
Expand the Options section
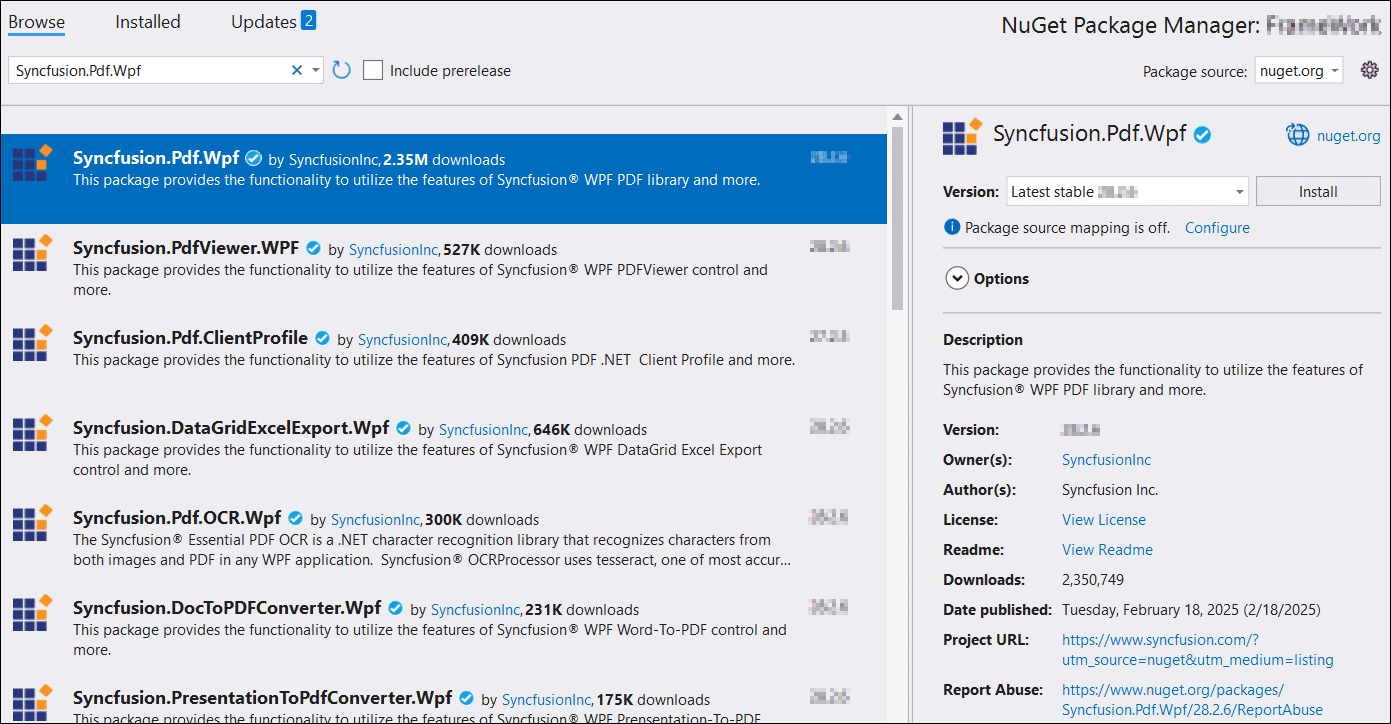[x=956, y=279]
